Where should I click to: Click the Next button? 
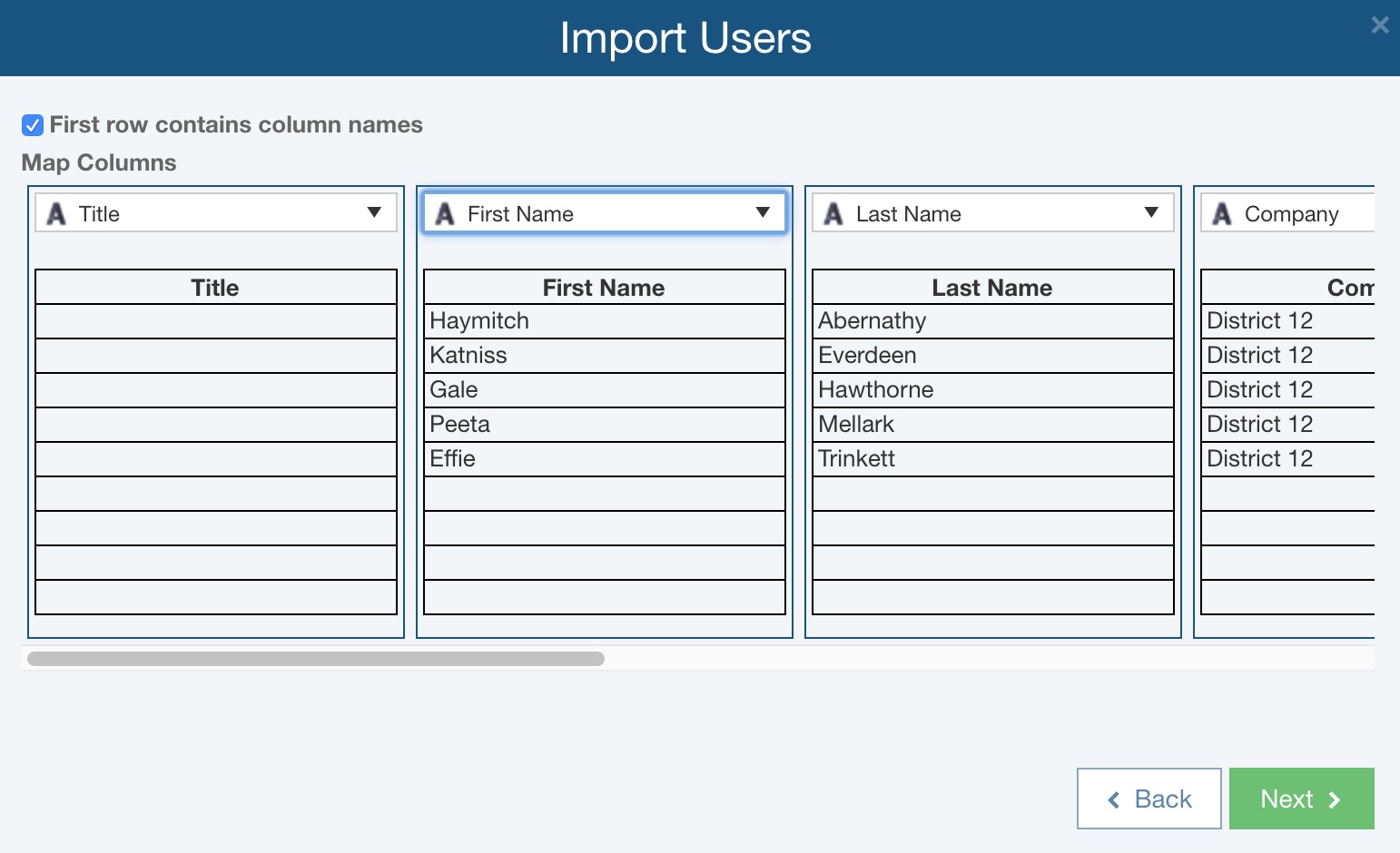(1301, 799)
